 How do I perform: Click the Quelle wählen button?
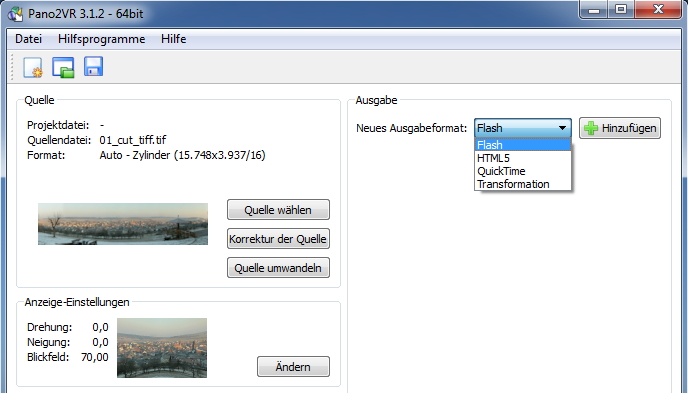(278, 210)
